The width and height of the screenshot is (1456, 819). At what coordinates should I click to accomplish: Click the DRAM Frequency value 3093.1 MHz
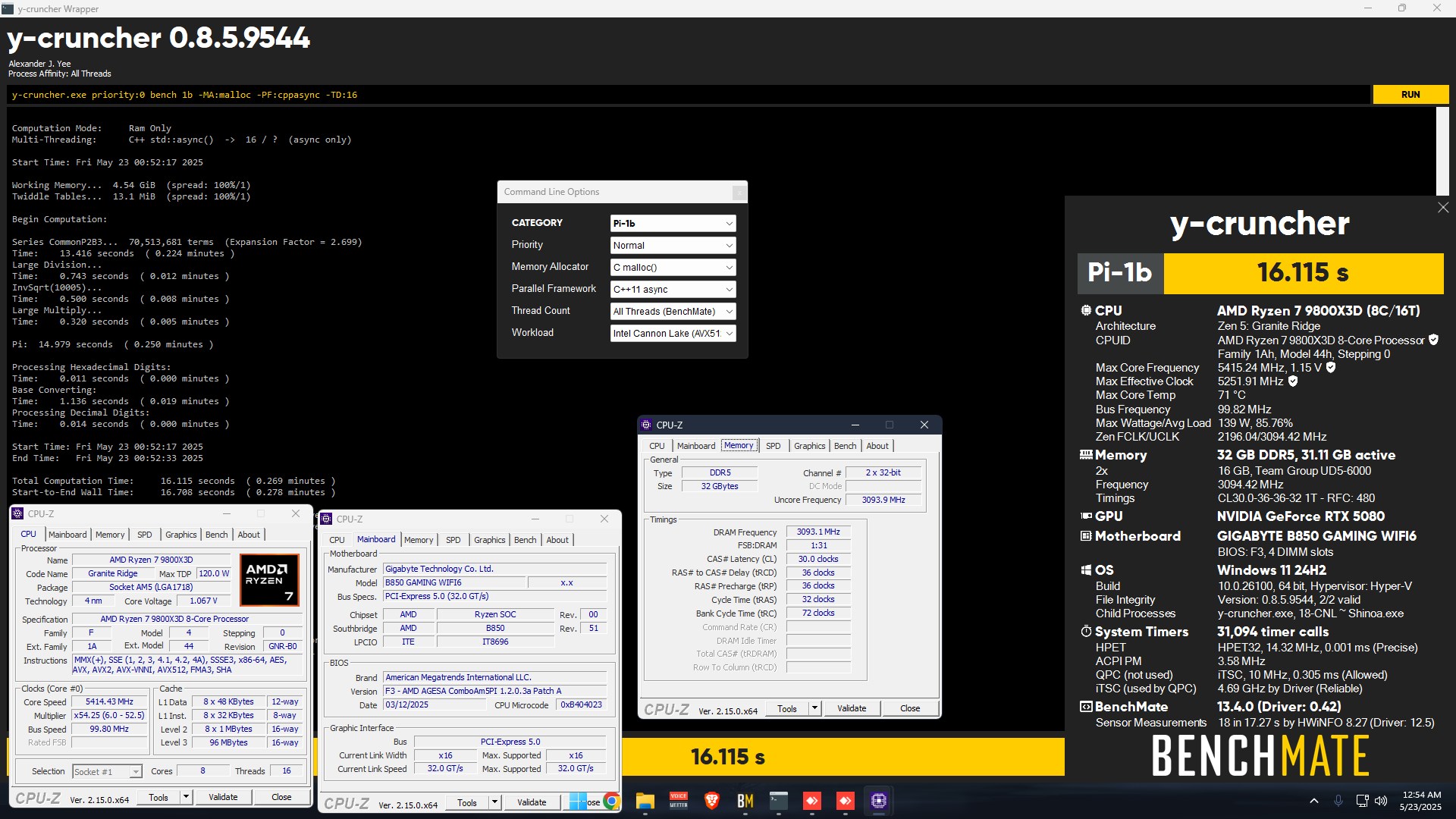[818, 532]
